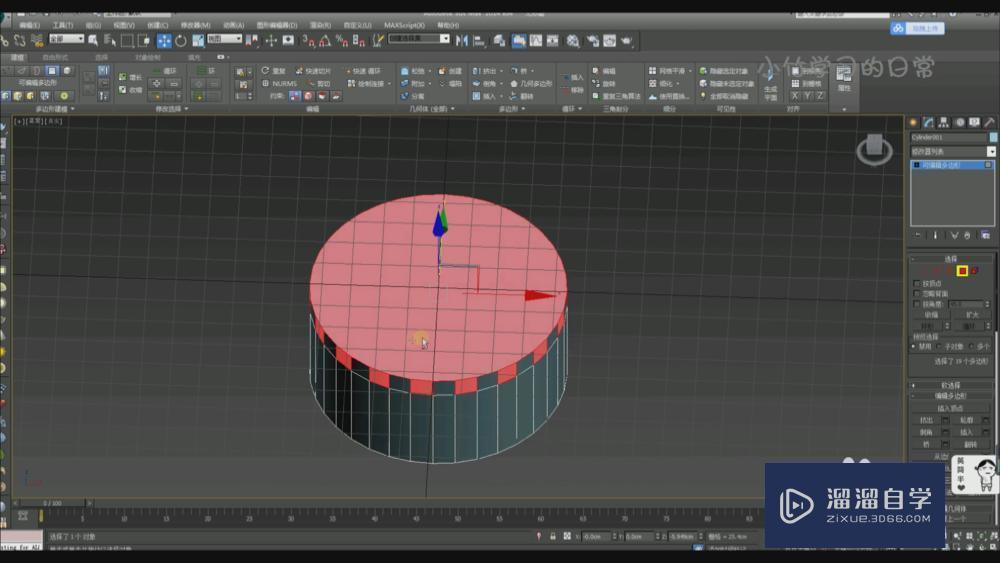Click the Render Production teapot icon
This screenshot has height=563, width=1000.
click(627, 41)
